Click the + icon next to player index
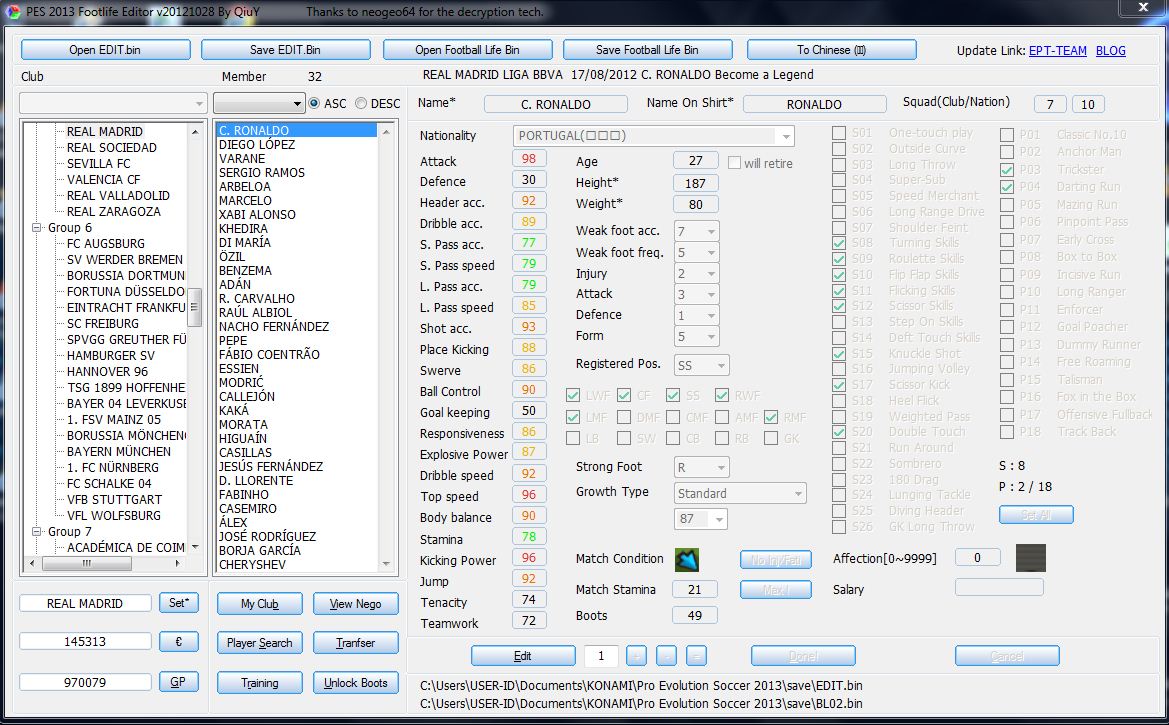 pos(636,655)
